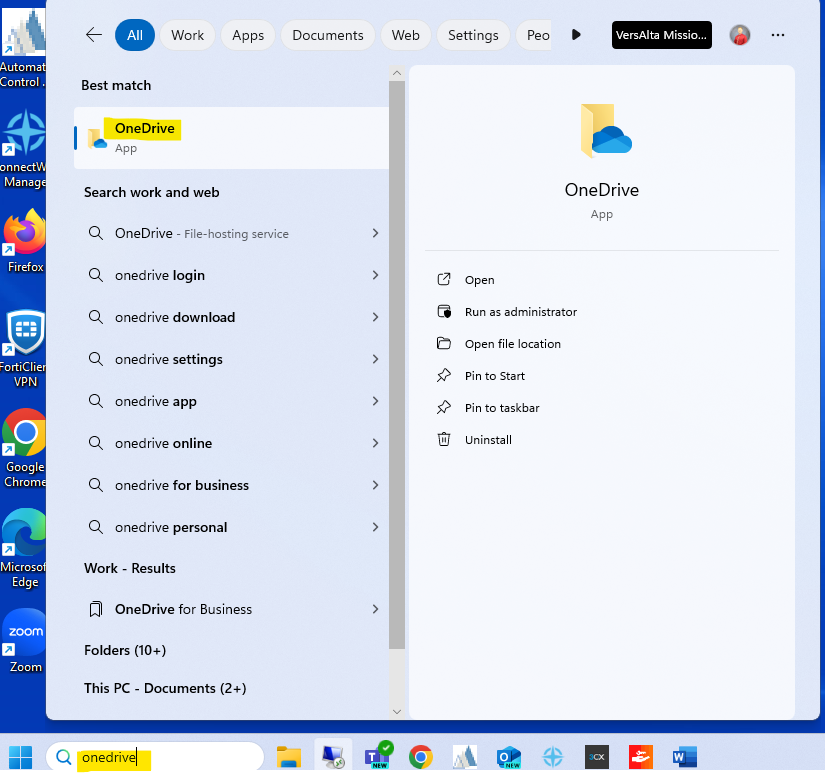This screenshot has width=825, height=773.
Task: Choose Run as administrator for OneDrive
Action: [x=507, y=312]
